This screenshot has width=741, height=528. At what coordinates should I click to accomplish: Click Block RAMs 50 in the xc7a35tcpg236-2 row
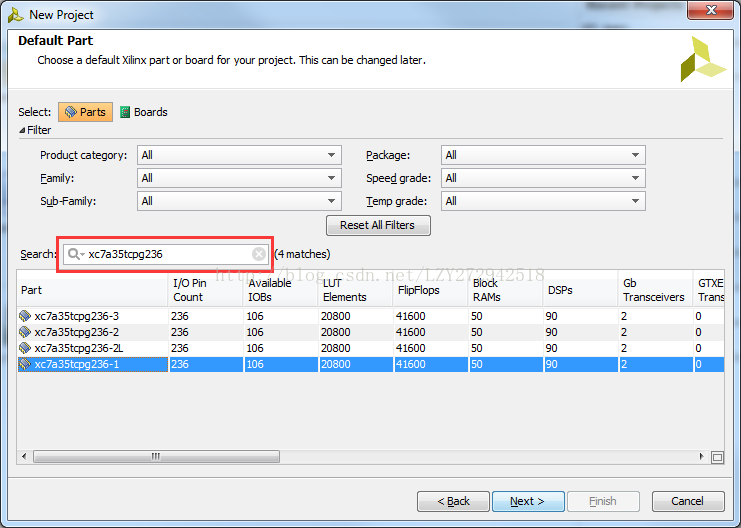tap(476, 332)
